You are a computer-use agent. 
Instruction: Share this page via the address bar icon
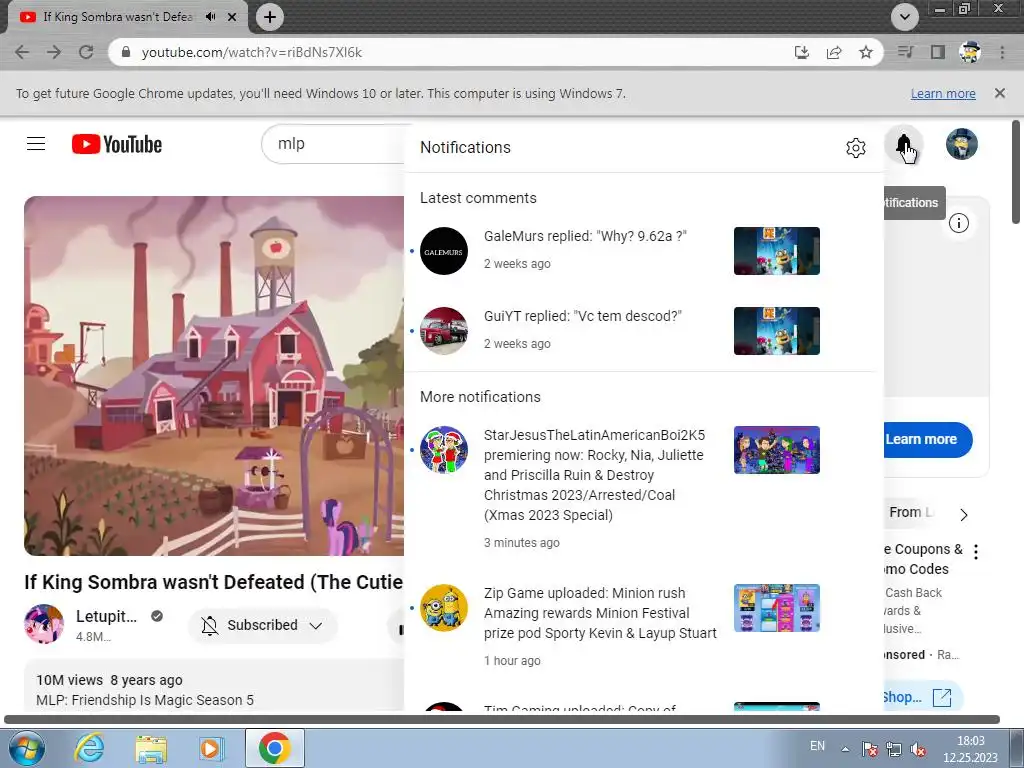(834, 52)
